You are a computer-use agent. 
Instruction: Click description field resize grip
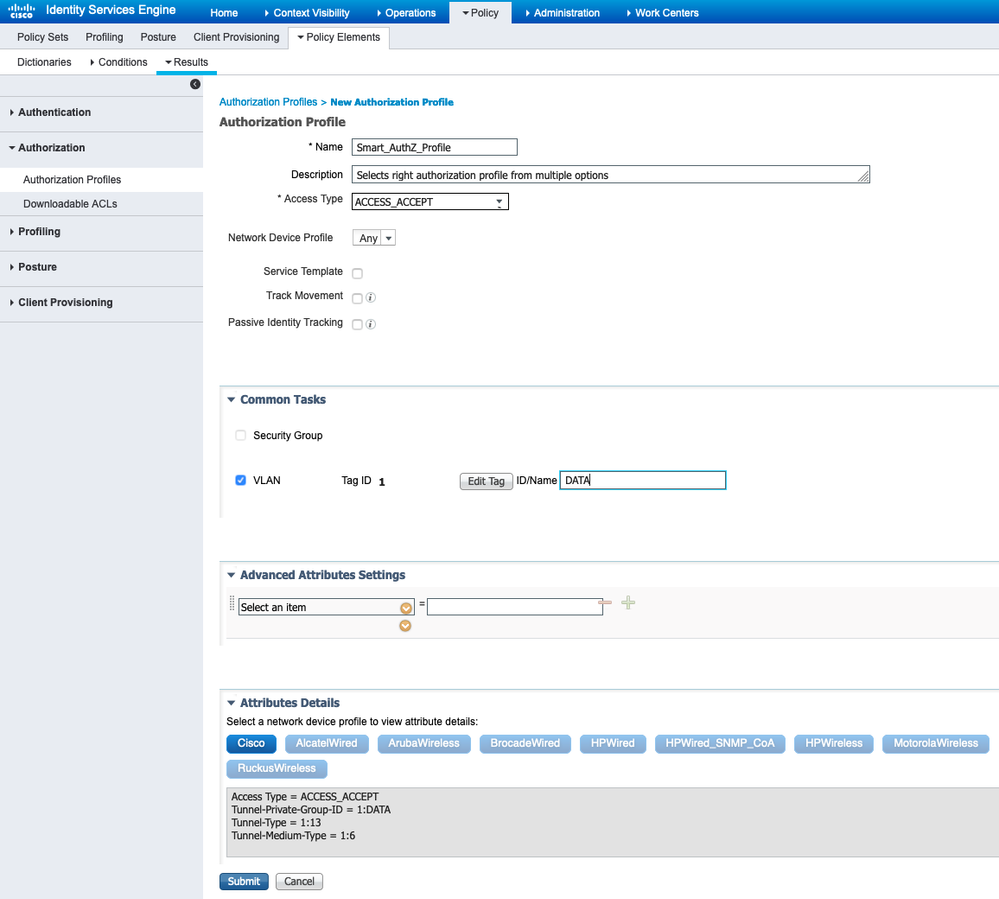pyautogui.click(x=863, y=177)
